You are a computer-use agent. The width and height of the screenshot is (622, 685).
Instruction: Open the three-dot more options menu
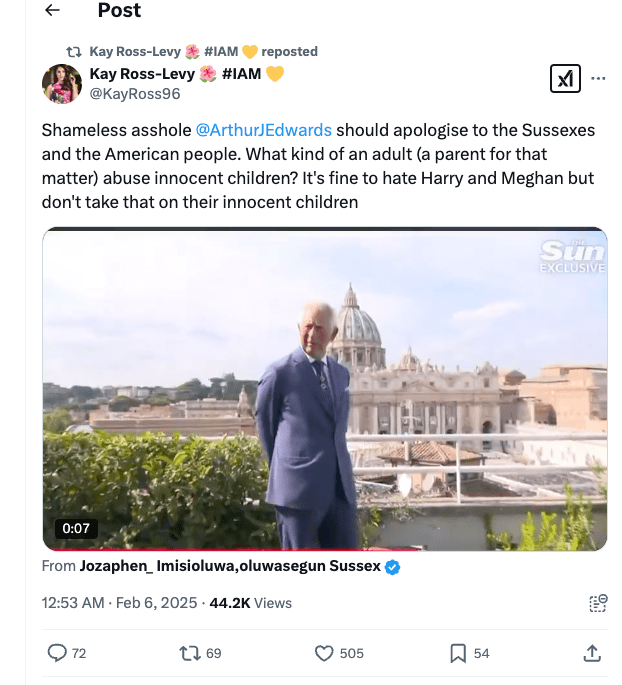pyautogui.click(x=599, y=79)
